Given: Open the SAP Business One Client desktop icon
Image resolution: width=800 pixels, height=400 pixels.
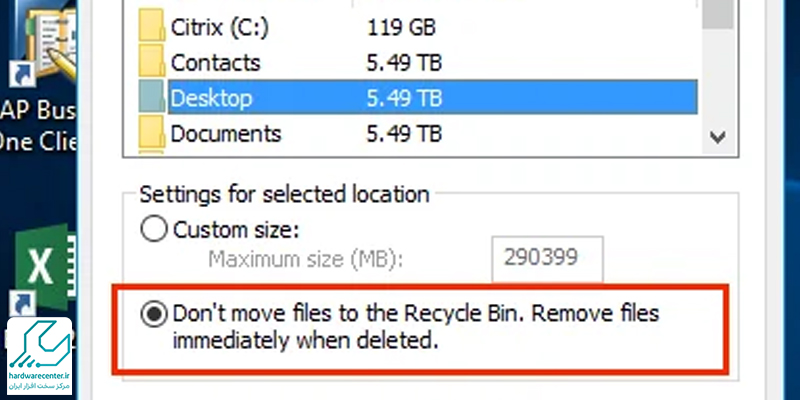Looking at the screenshot, I should click(38, 77).
